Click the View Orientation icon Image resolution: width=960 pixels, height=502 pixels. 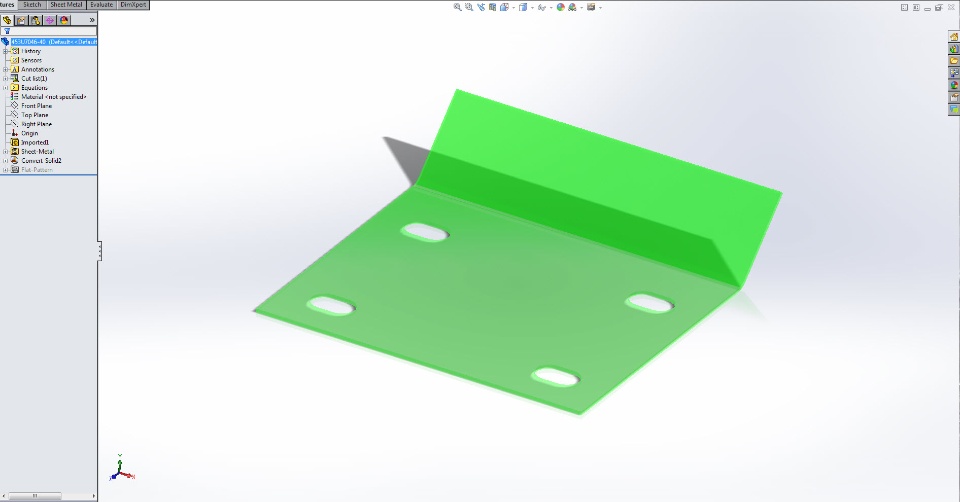(504, 7)
